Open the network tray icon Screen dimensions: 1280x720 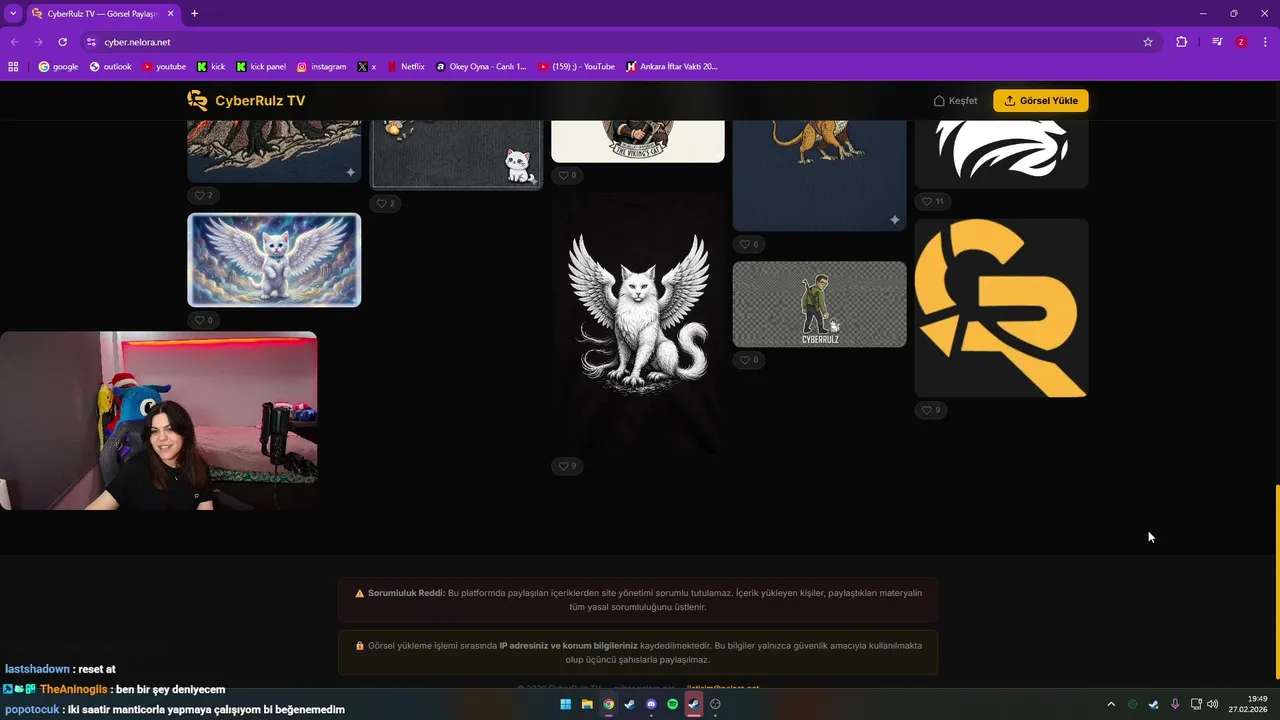1196,704
